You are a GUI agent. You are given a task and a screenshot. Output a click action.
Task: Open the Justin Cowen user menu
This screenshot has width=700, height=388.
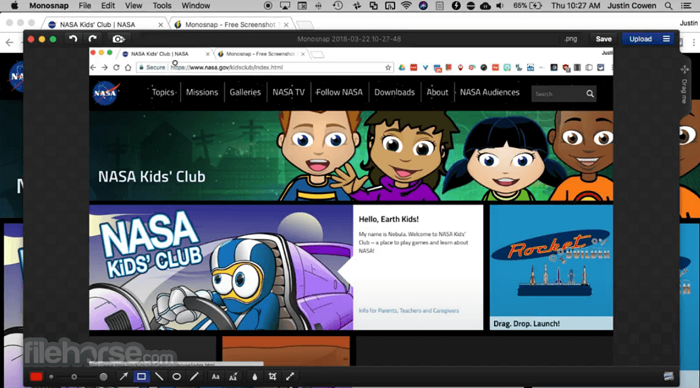tap(632, 6)
